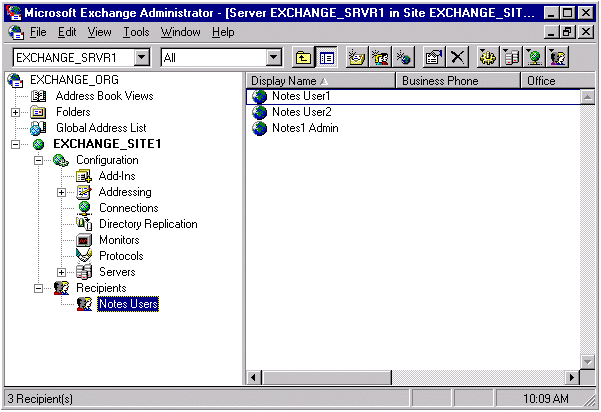Expand the Servers node
601x412 pixels.
click(x=61, y=272)
